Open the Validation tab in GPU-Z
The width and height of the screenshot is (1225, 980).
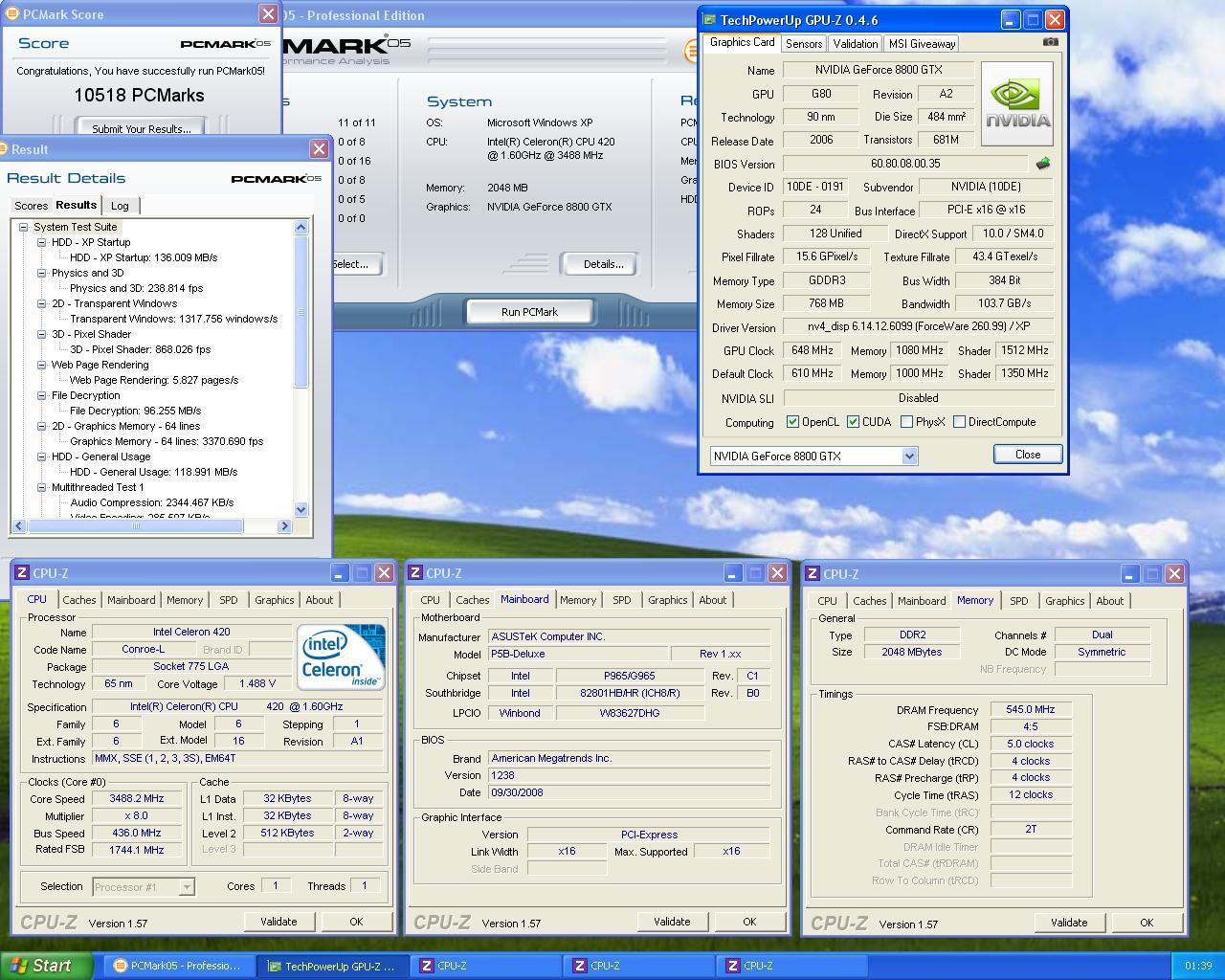855,44
